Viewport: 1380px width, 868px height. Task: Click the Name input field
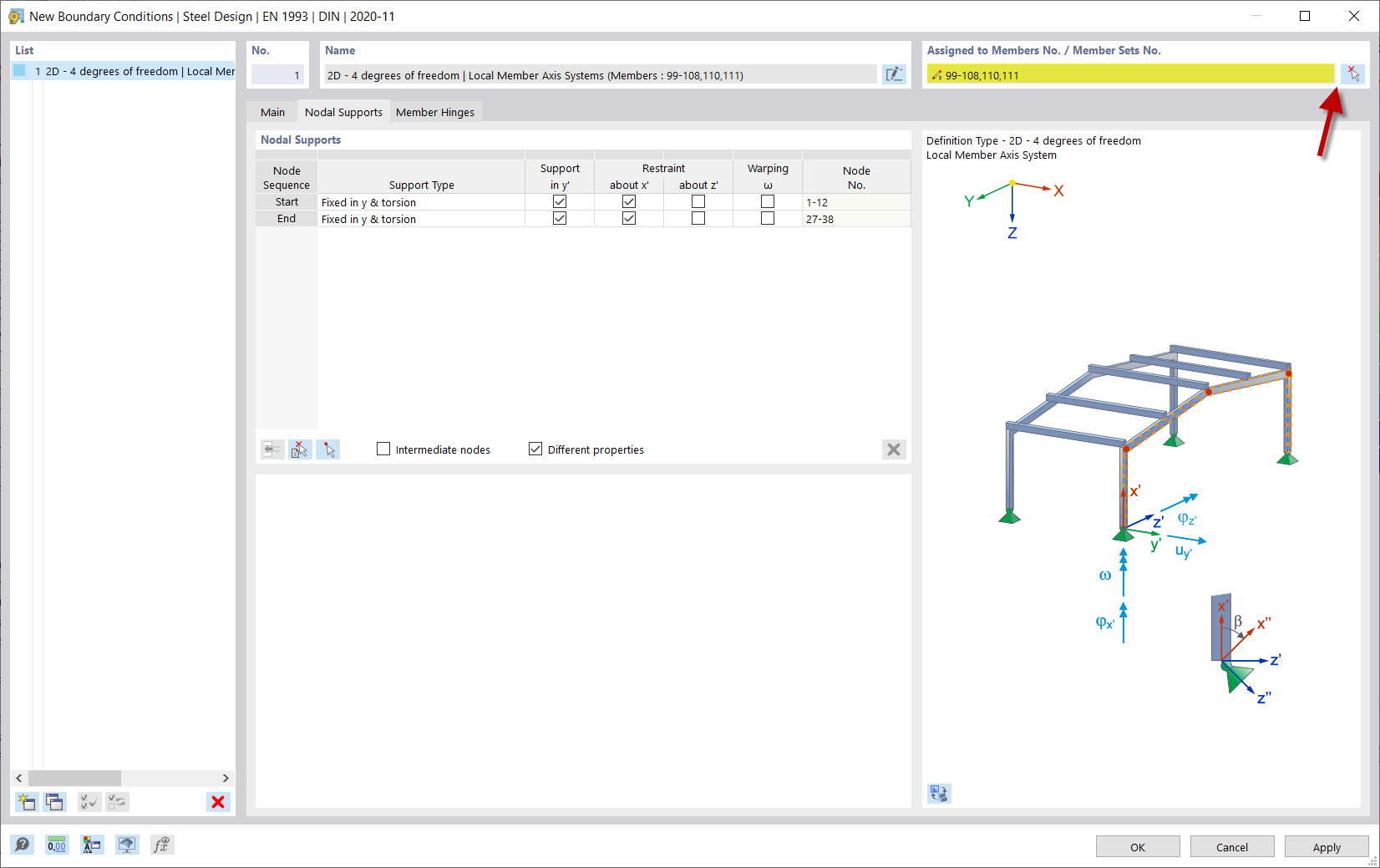[x=601, y=74]
